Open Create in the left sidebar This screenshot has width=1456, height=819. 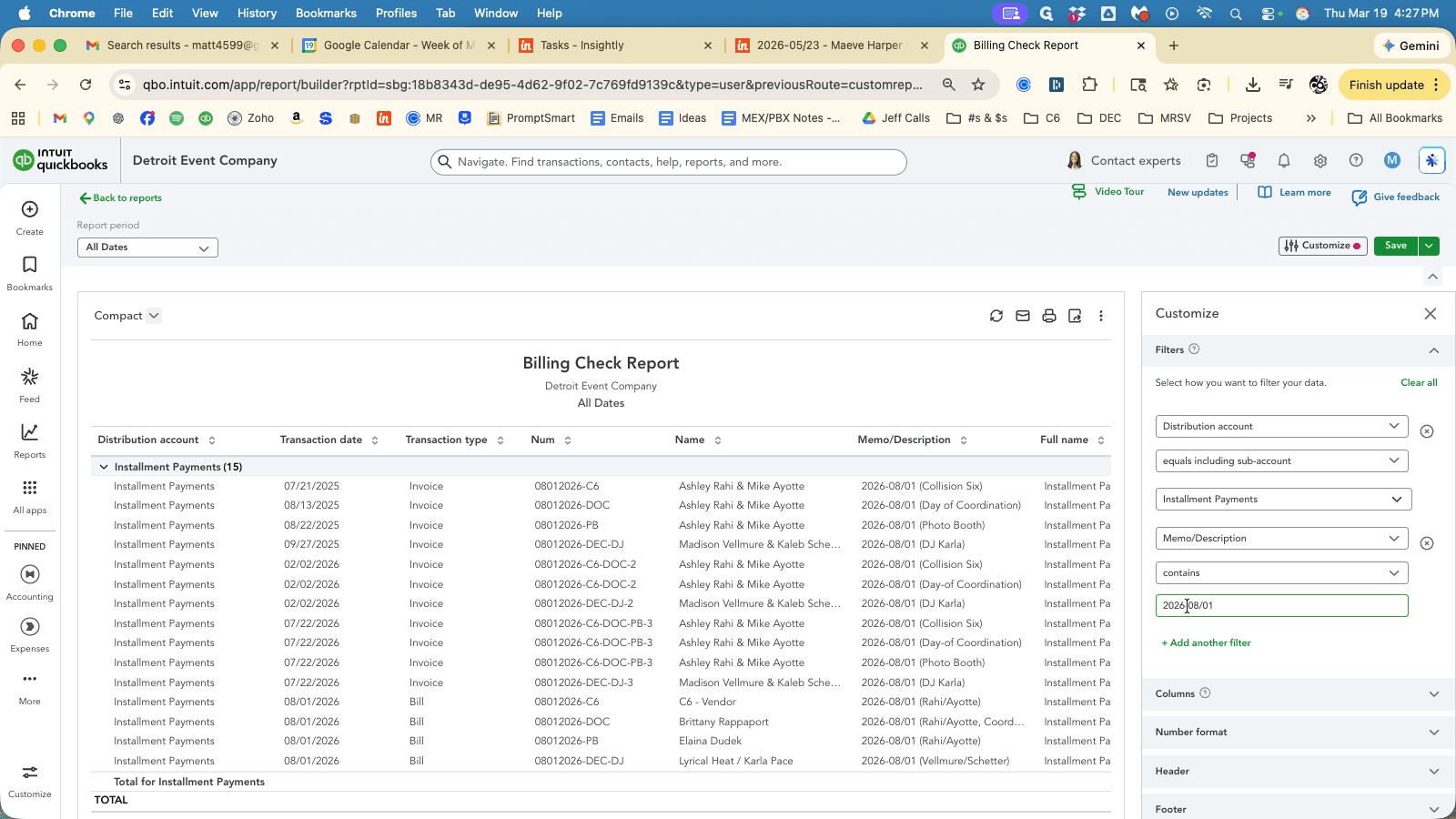click(30, 218)
